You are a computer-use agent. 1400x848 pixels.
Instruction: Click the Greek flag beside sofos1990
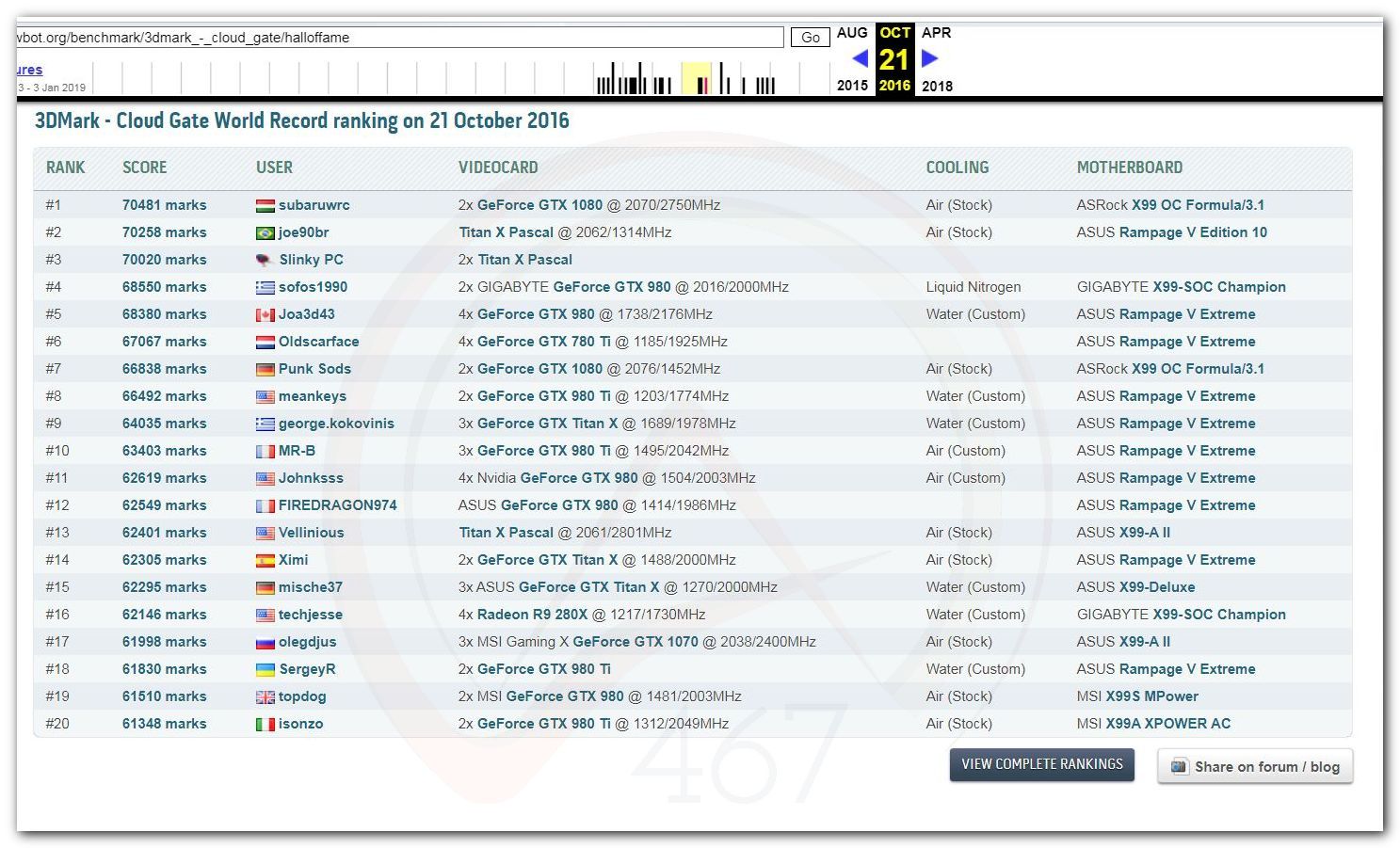pos(266,287)
